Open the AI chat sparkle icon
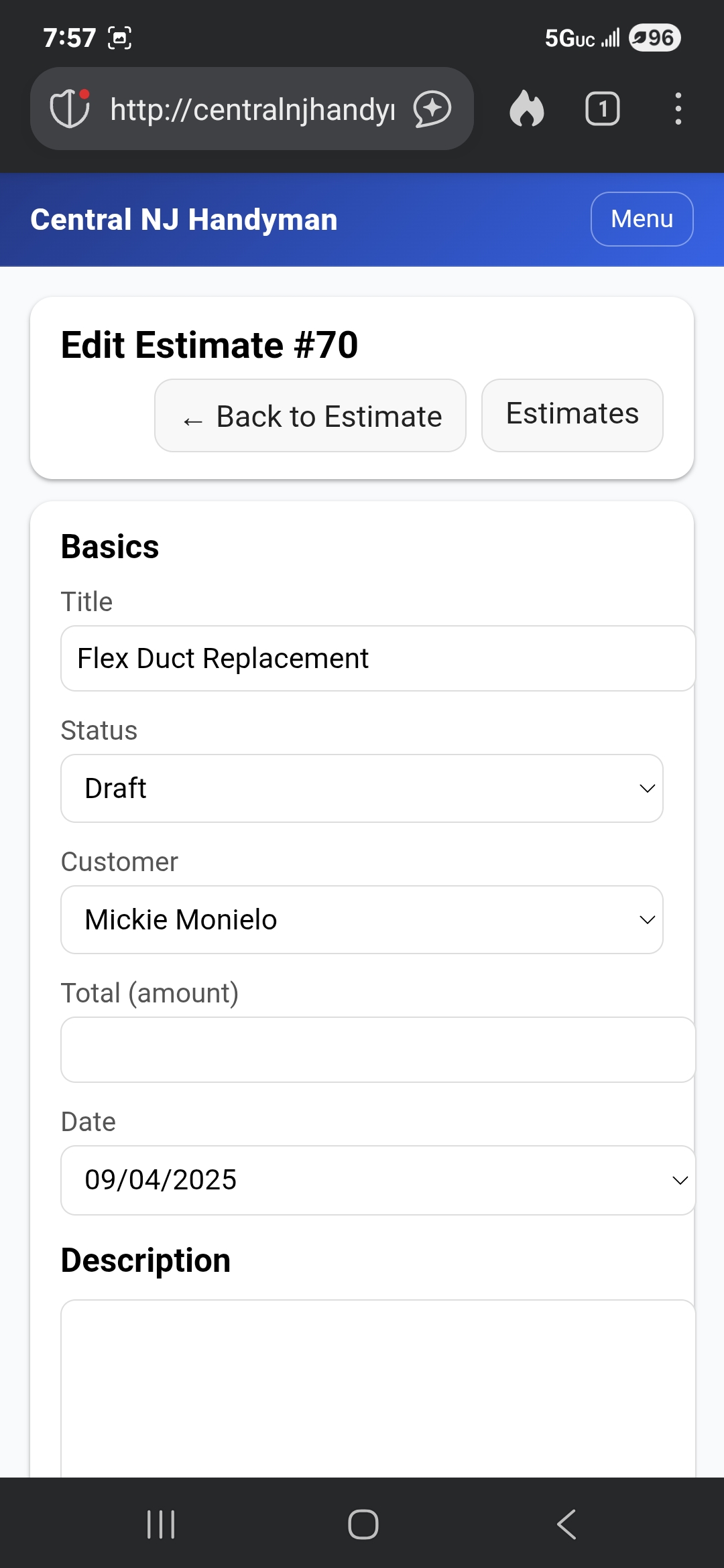 [432, 109]
